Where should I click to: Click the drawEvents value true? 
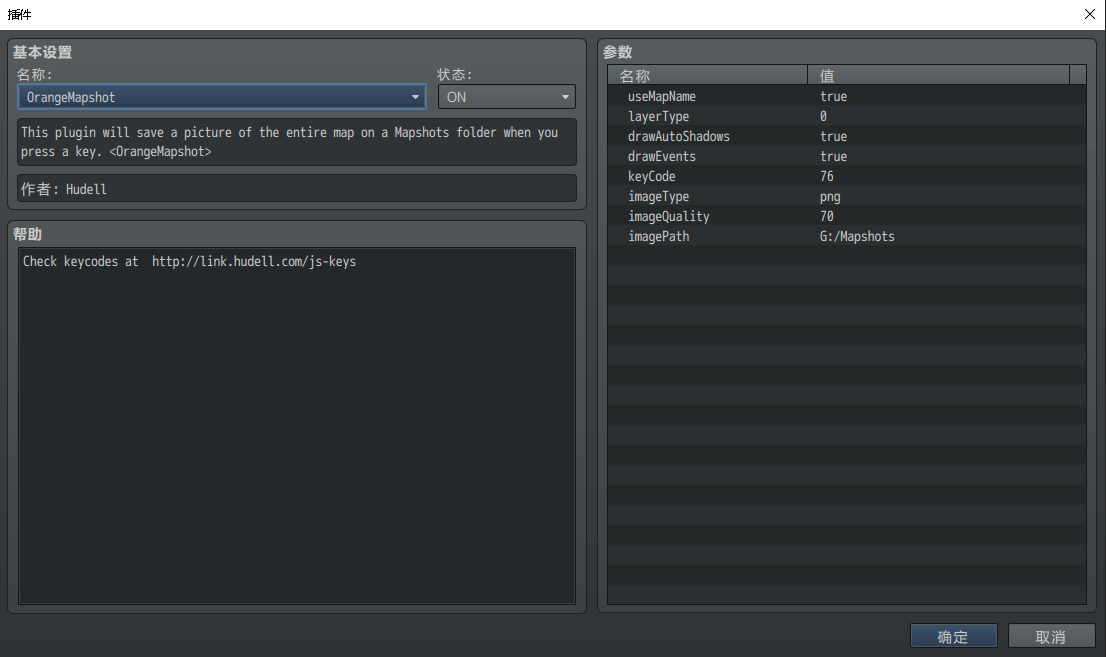click(833, 156)
